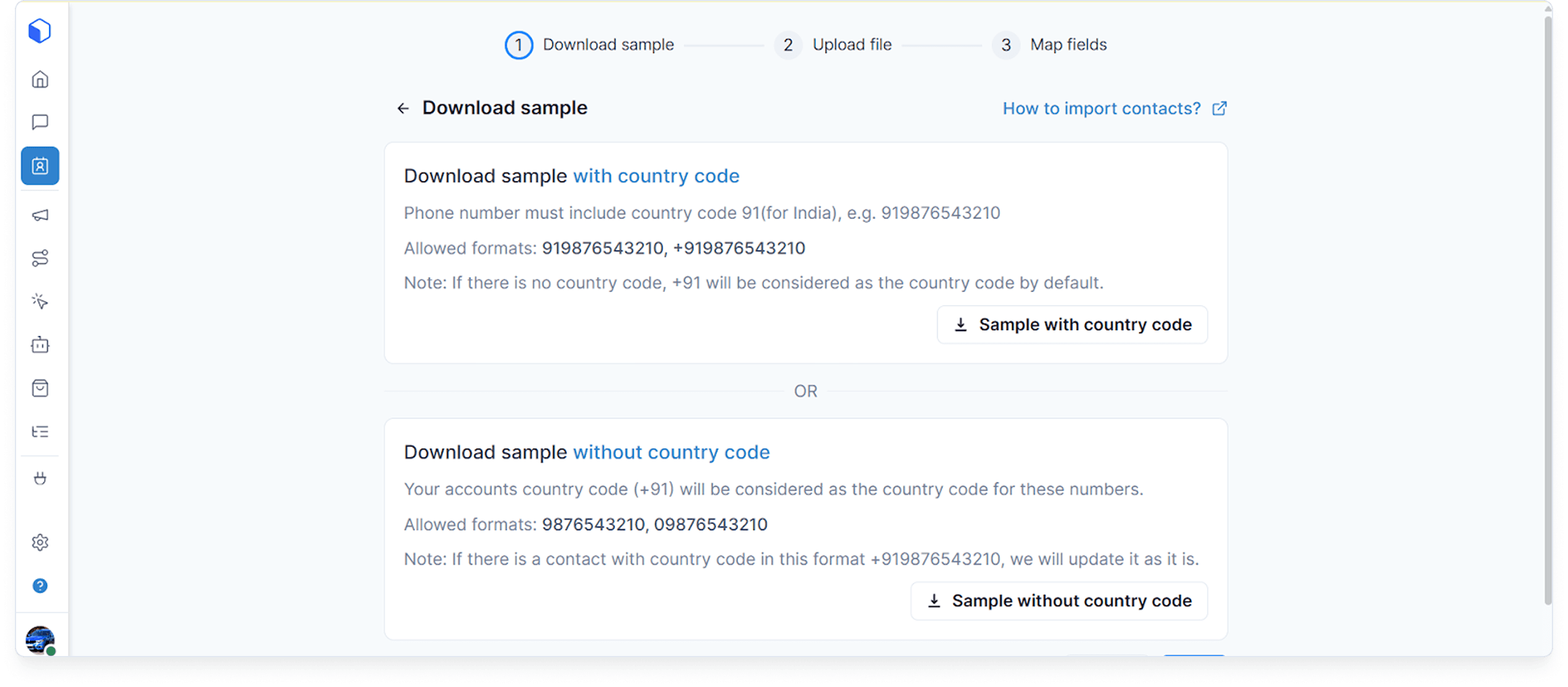This screenshot has width=1568, height=687.
Task: Open the Home sidebar icon
Action: point(40,79)
